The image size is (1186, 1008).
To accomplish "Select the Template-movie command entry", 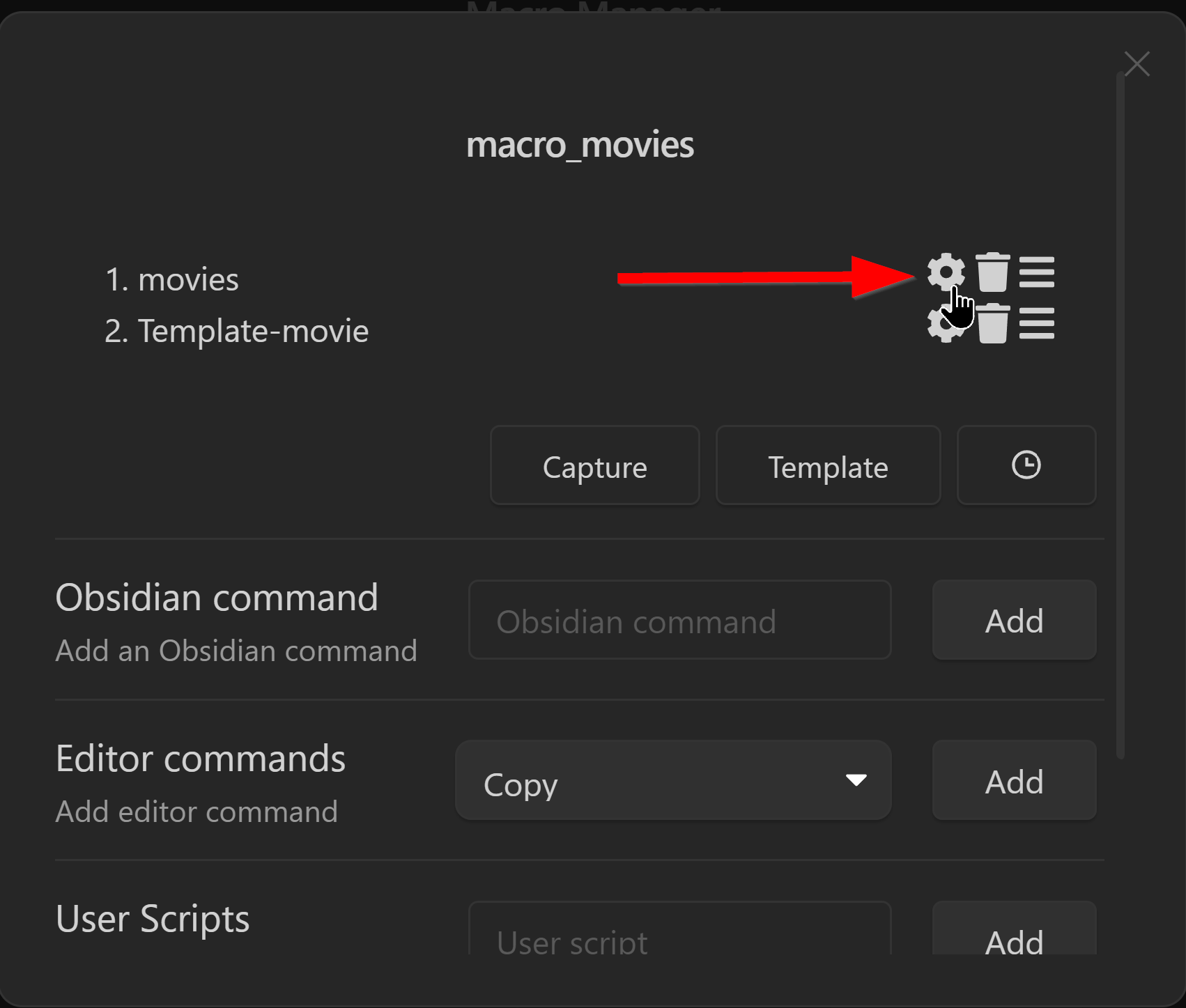I will point(236,331).
